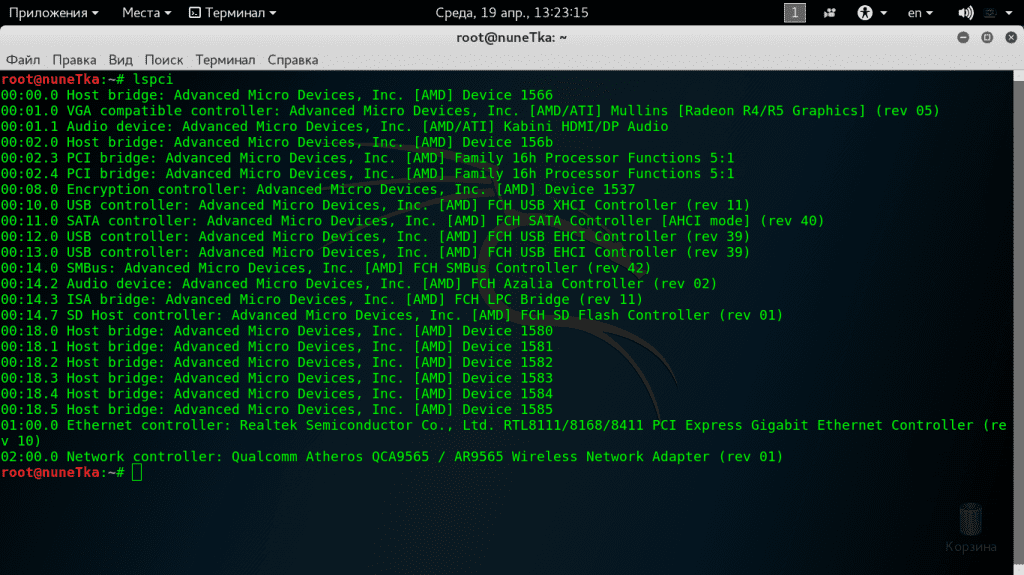
Task: Open the Файл menu
Action: pos(23,60)
